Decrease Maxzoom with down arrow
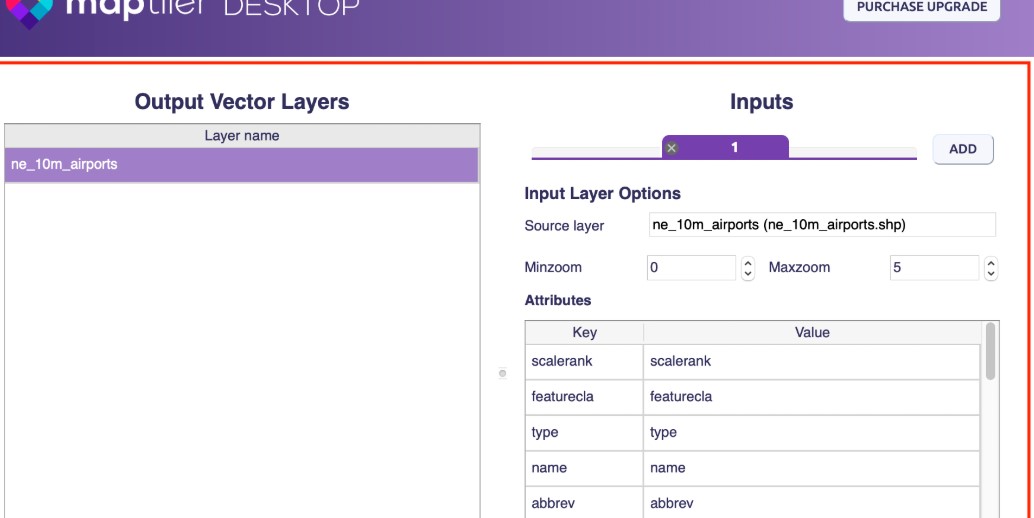The image size is (1034, 518). pyautogui.click(x=991, y=273)
